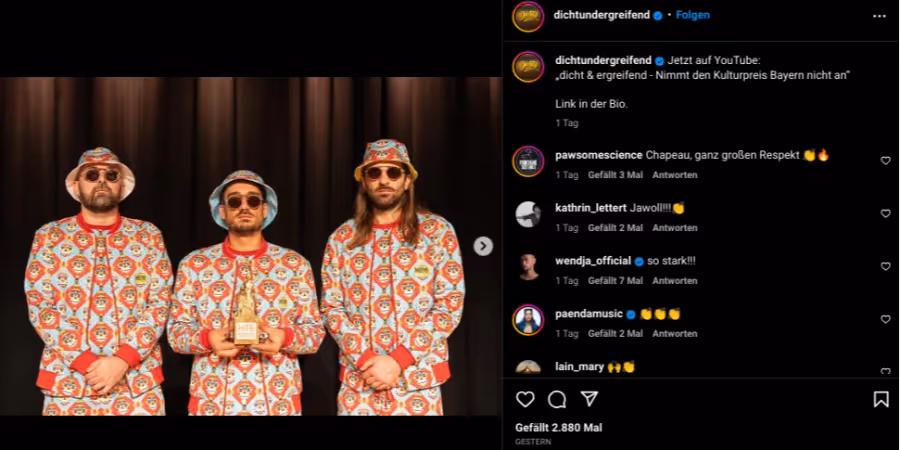Reply to kathrin_lettert via Antworten
This screenshot has height=450, width=900.
675,228
